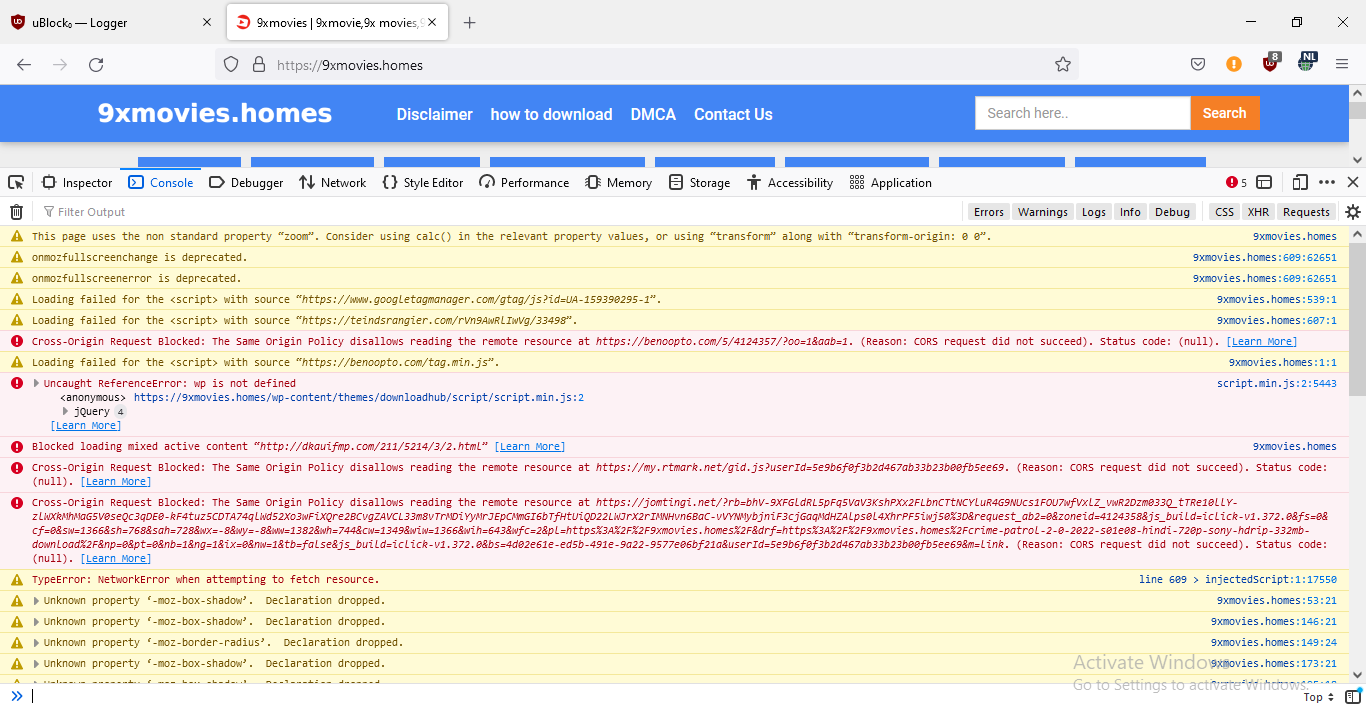The image size is (1366, 724).
Task: Open the how to download link
Action: 551,114
